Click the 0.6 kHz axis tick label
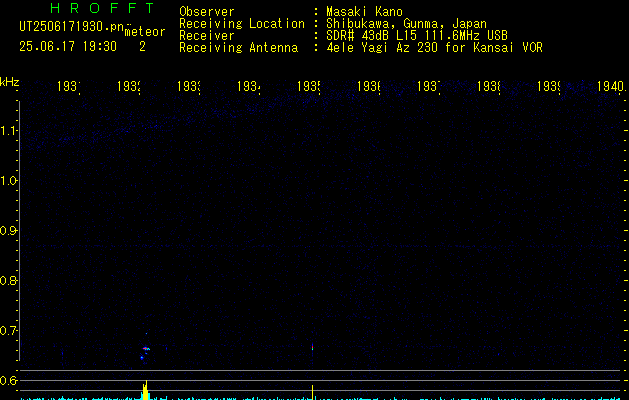Image resolution: width=629 pixels, height=400 pixels. [8, 380]
